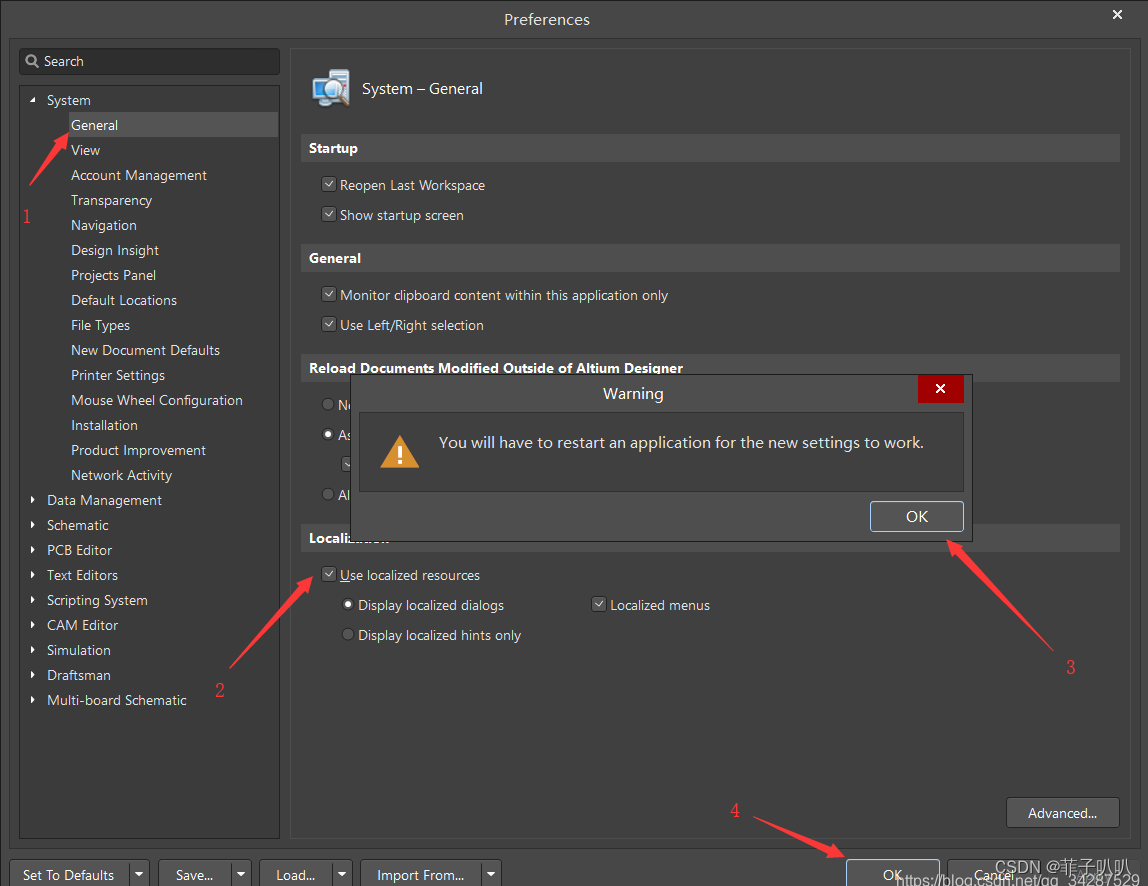1148x886 pixels.
Task: Toggle Reopen Last Workspace checkbox
Action: (329, 185)
